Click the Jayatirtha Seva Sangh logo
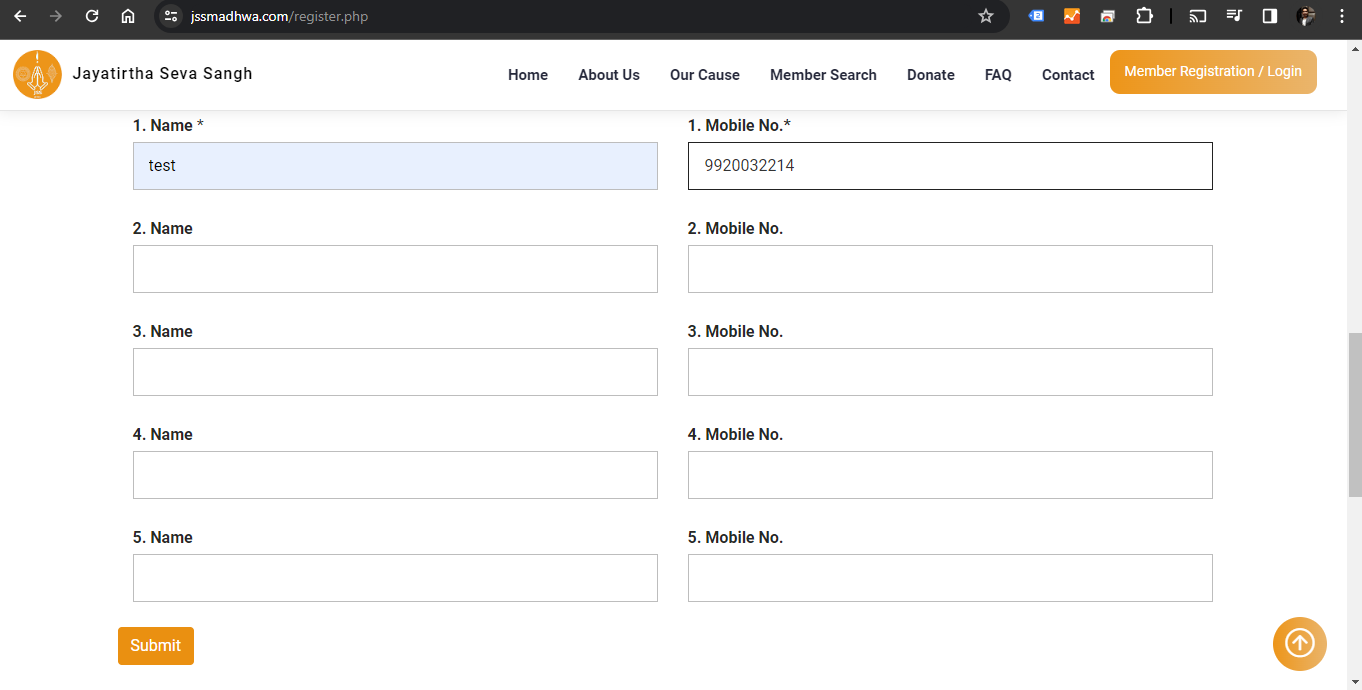 point(38,75)
